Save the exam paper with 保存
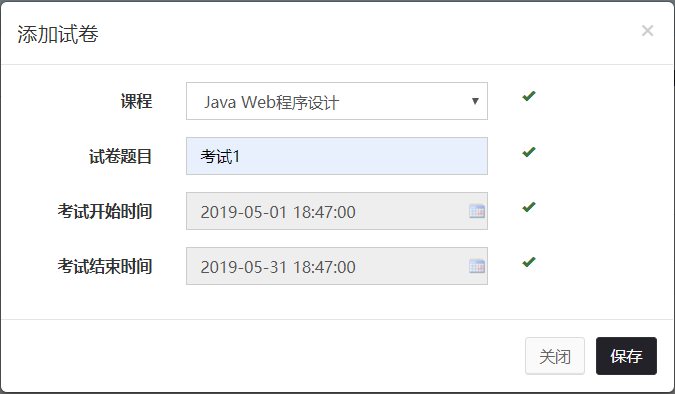 [x=626, y=356]
